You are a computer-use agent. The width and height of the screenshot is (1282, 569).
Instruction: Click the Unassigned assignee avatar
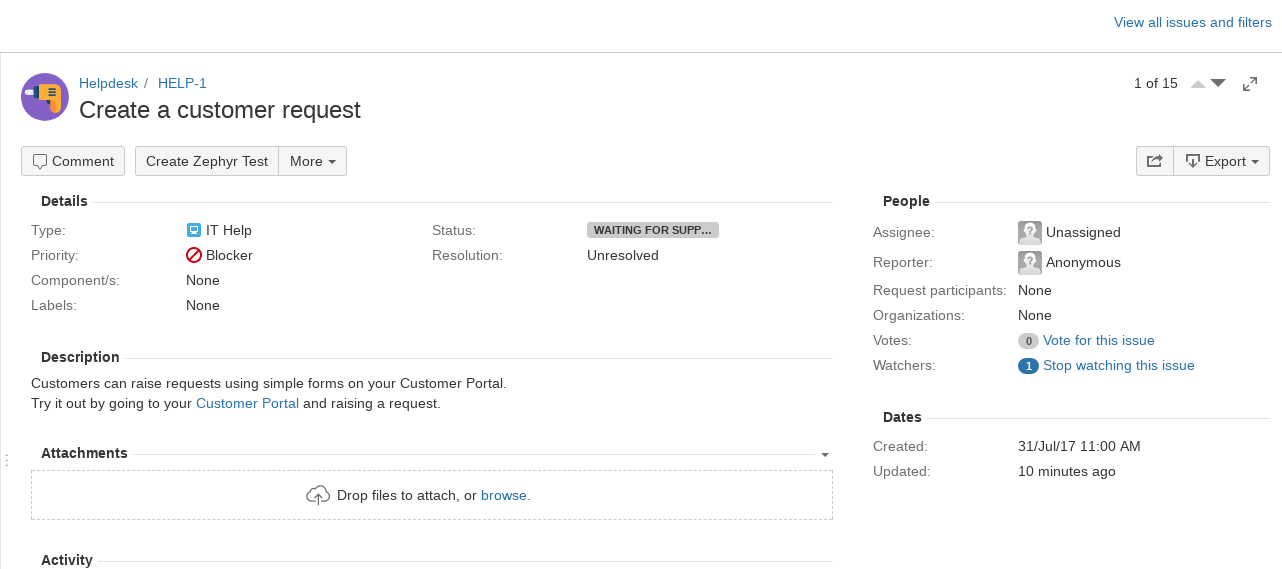1030,232
